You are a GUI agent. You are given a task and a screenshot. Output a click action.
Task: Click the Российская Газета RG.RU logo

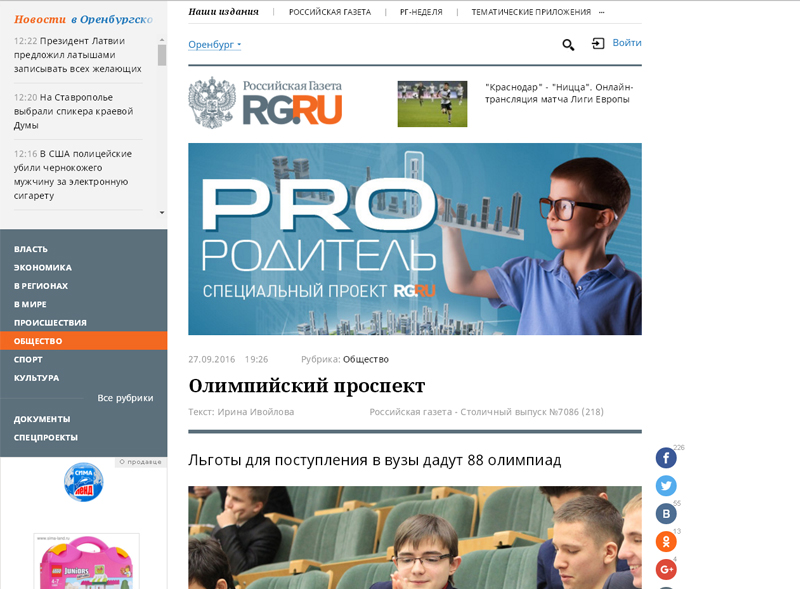(265, 102)
